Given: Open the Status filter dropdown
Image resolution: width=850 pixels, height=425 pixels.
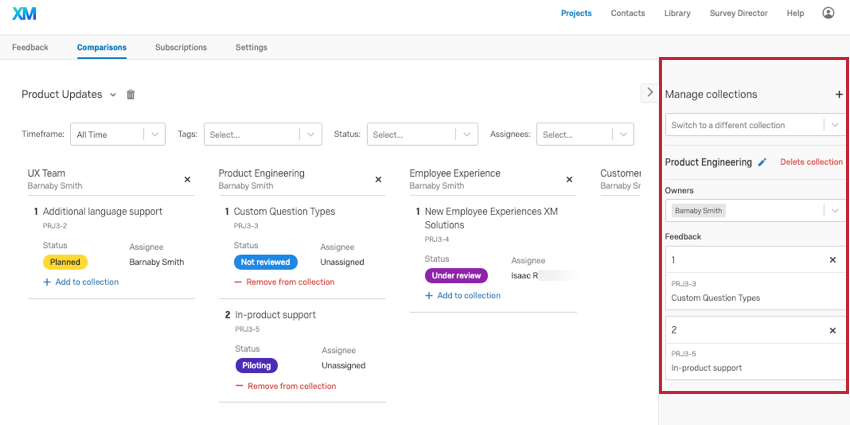Looking at the screenshot, I should (x=422, y=134).
